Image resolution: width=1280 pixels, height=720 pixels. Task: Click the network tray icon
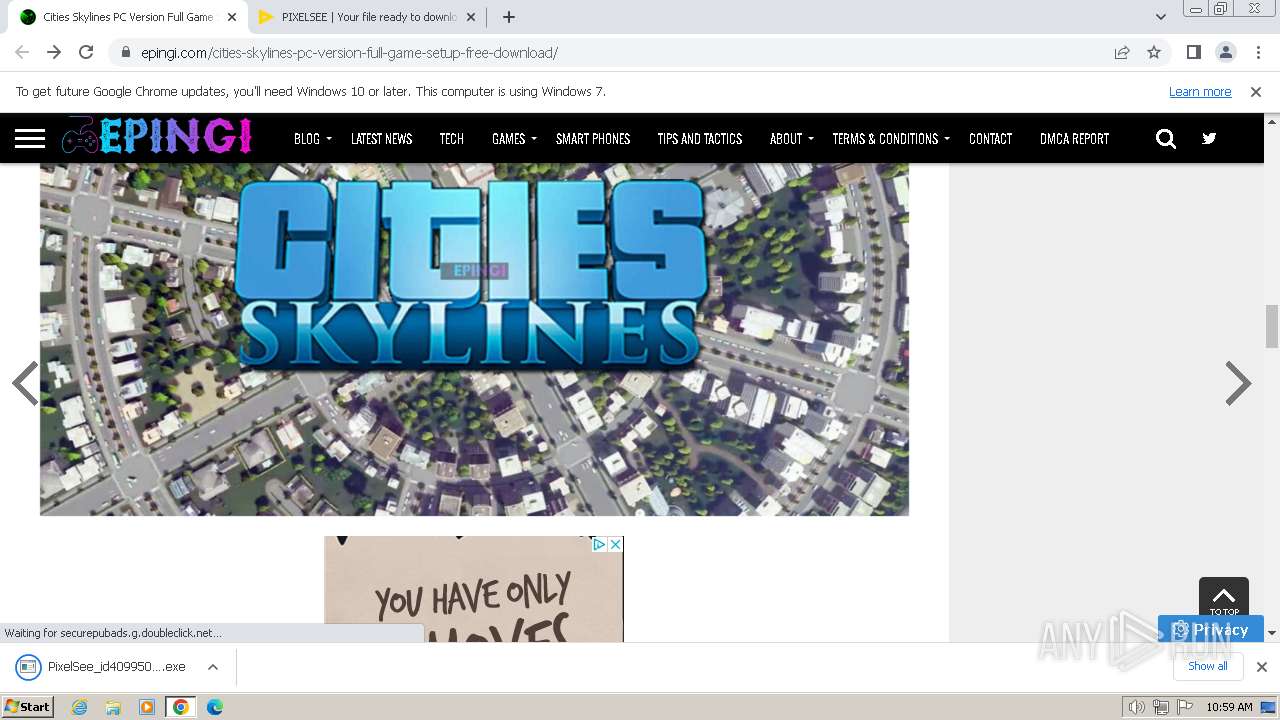pyautogui.click(x=1161, y=707)
